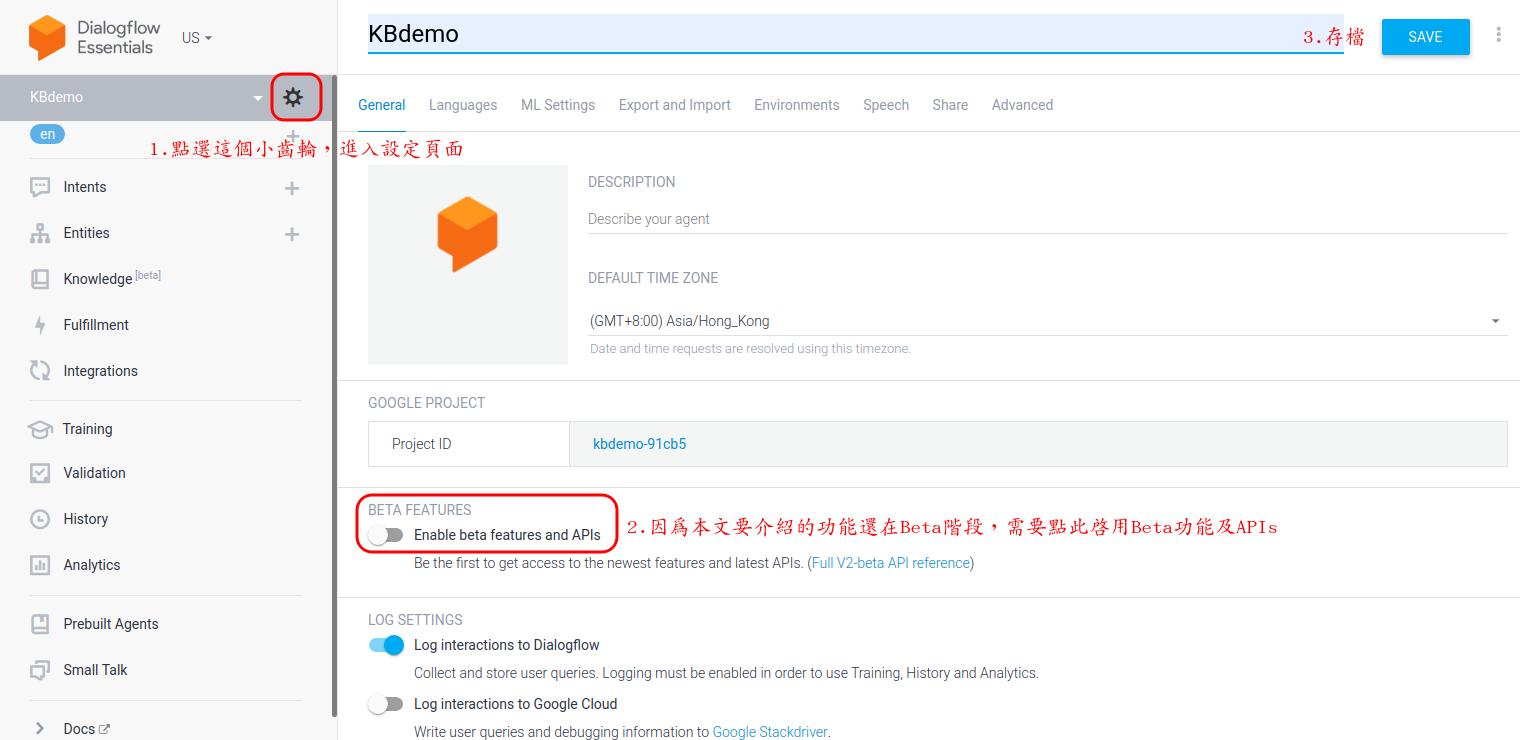This screenshot has height=740, width=1520.
Task: Click the Entities sidebar icon
Action: click(40, 233)
